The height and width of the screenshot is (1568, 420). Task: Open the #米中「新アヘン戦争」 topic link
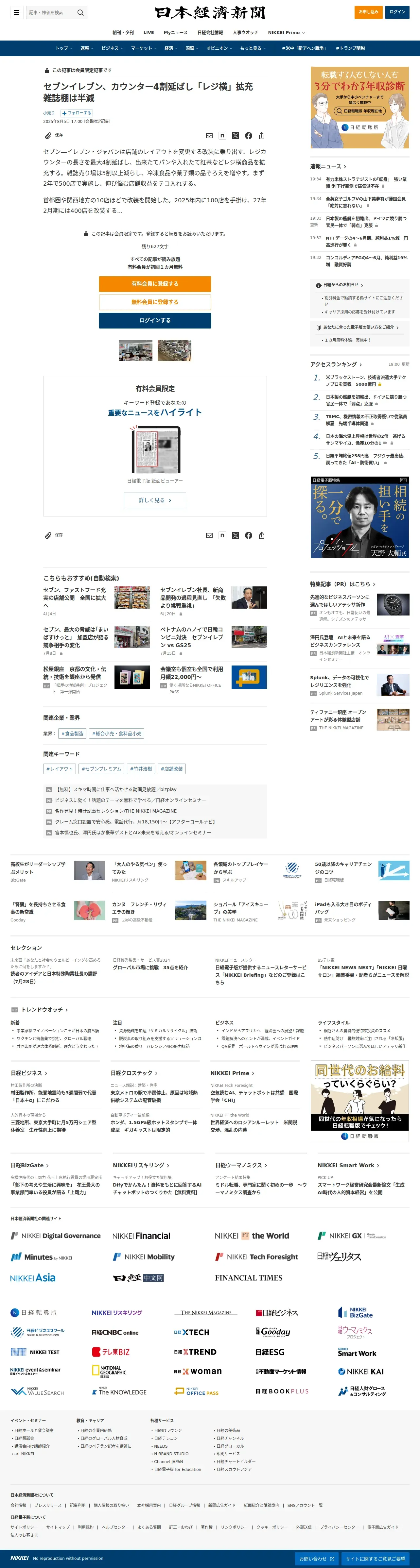coord(304,48)
